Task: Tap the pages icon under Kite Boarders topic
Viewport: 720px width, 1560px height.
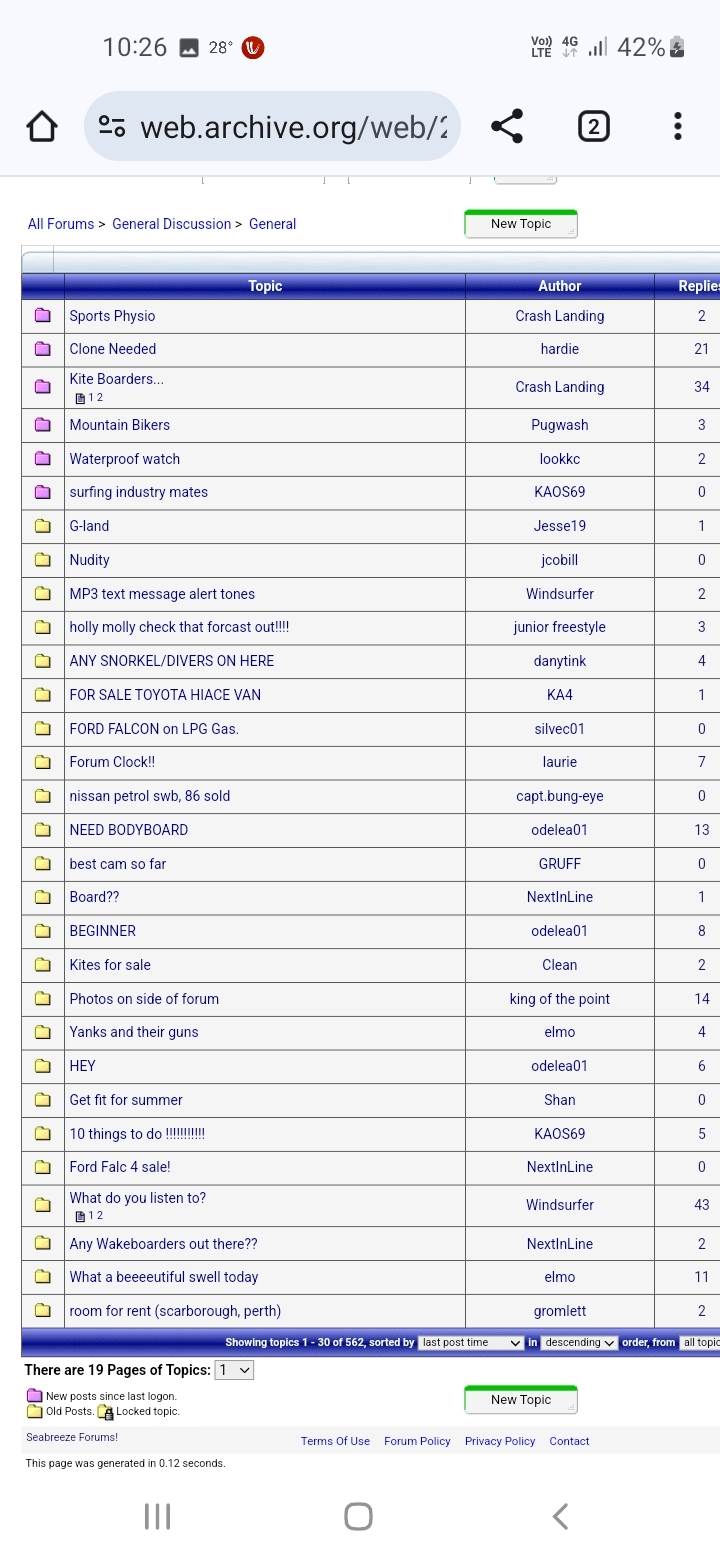Action: pos(79,397)
